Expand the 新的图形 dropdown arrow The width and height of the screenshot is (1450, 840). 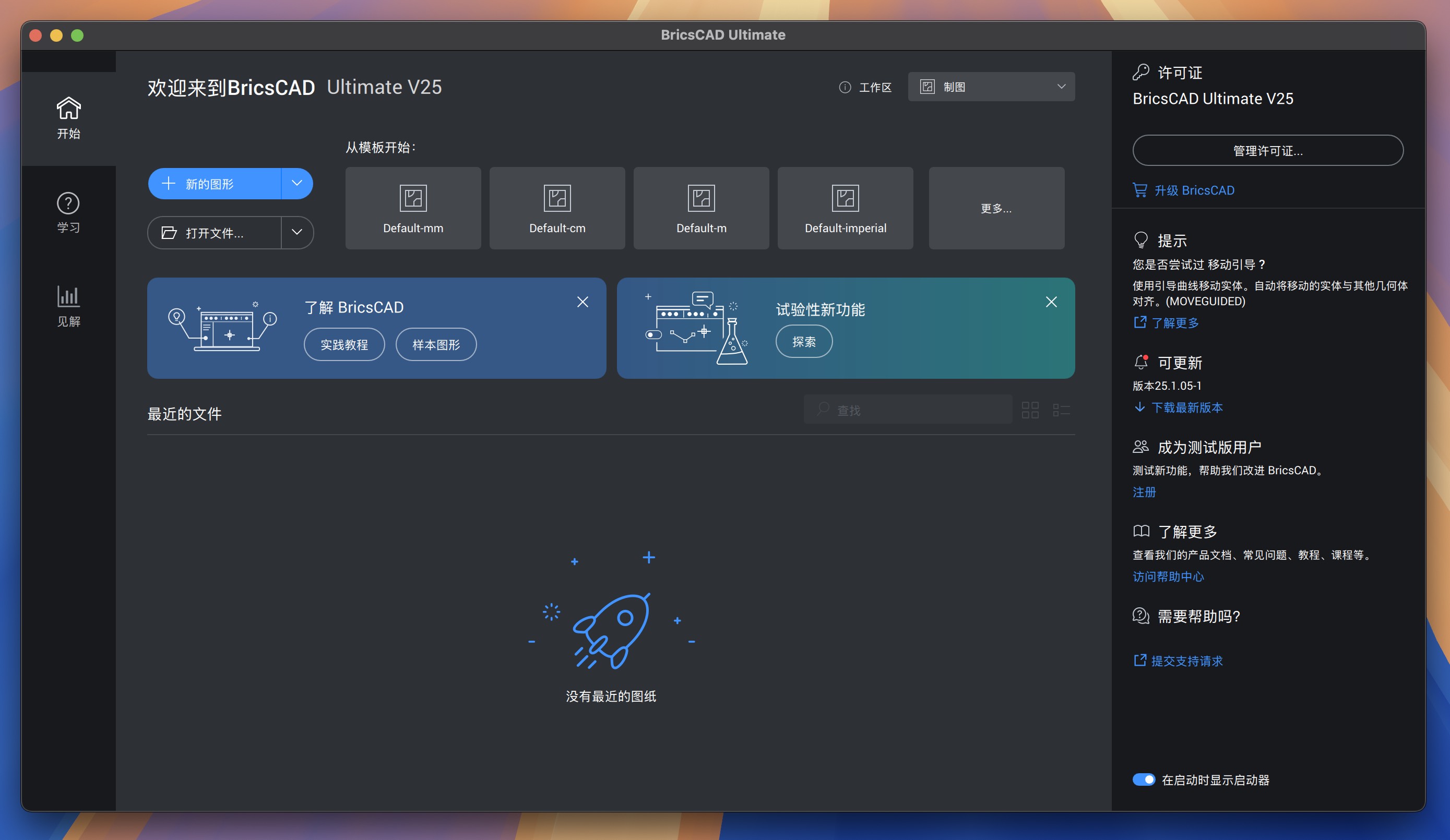(297, 184)
